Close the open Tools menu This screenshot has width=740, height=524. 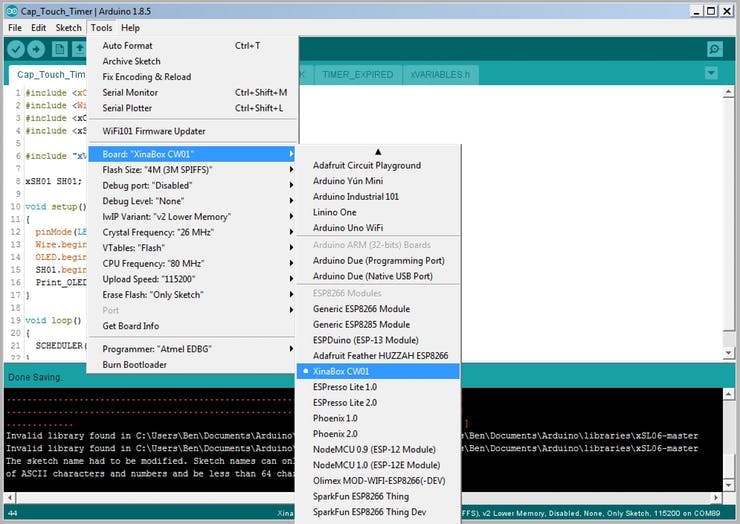click(x=101, y=28)
